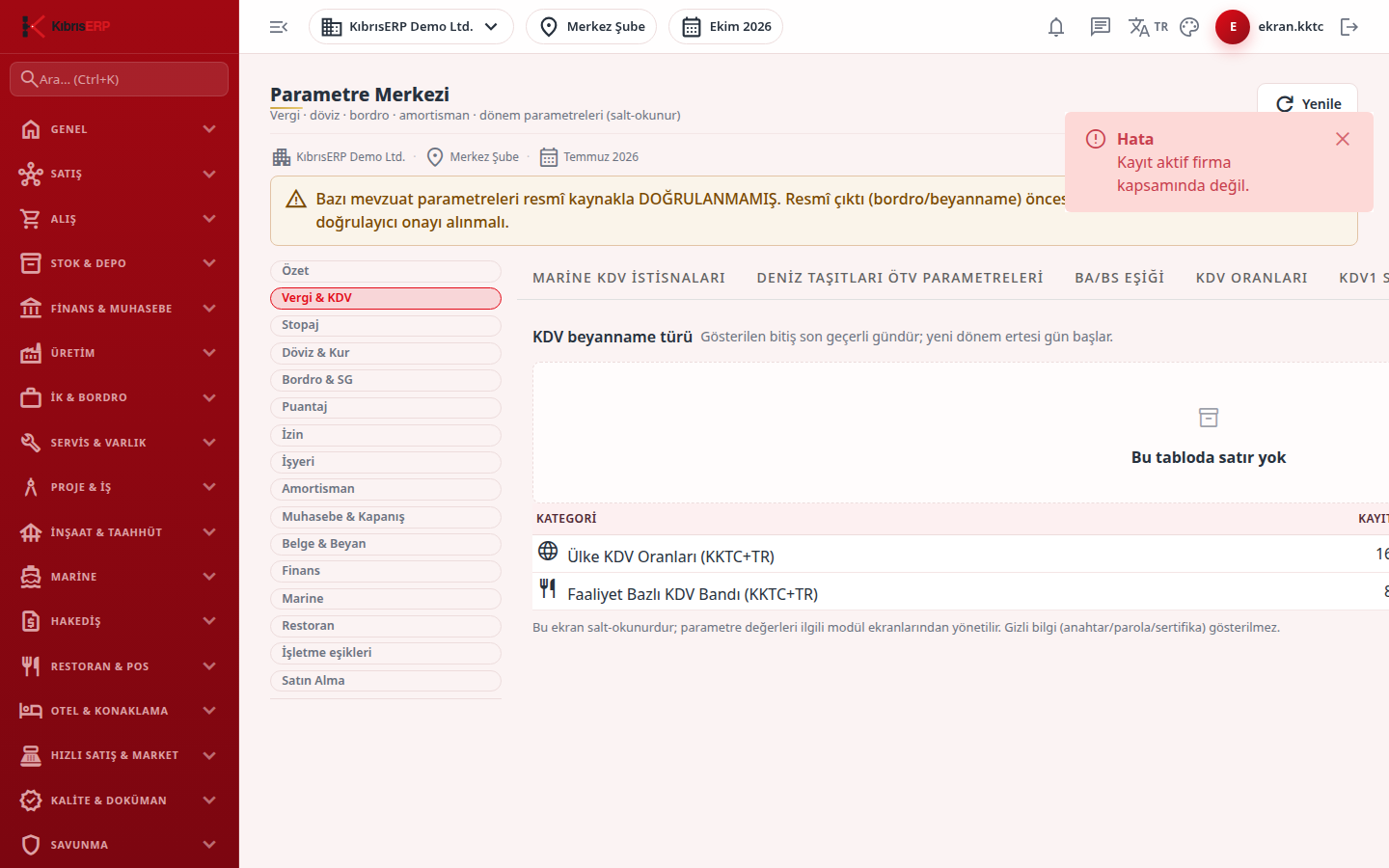Select the Döviz & Kur category
This screenshot has height=868, width=1389.
coord(386,353)
